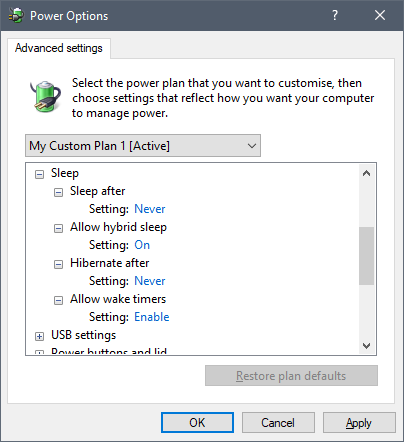Change the wake timers Enable value
This screenshot has height=442, width=404.
click(152, 317)
